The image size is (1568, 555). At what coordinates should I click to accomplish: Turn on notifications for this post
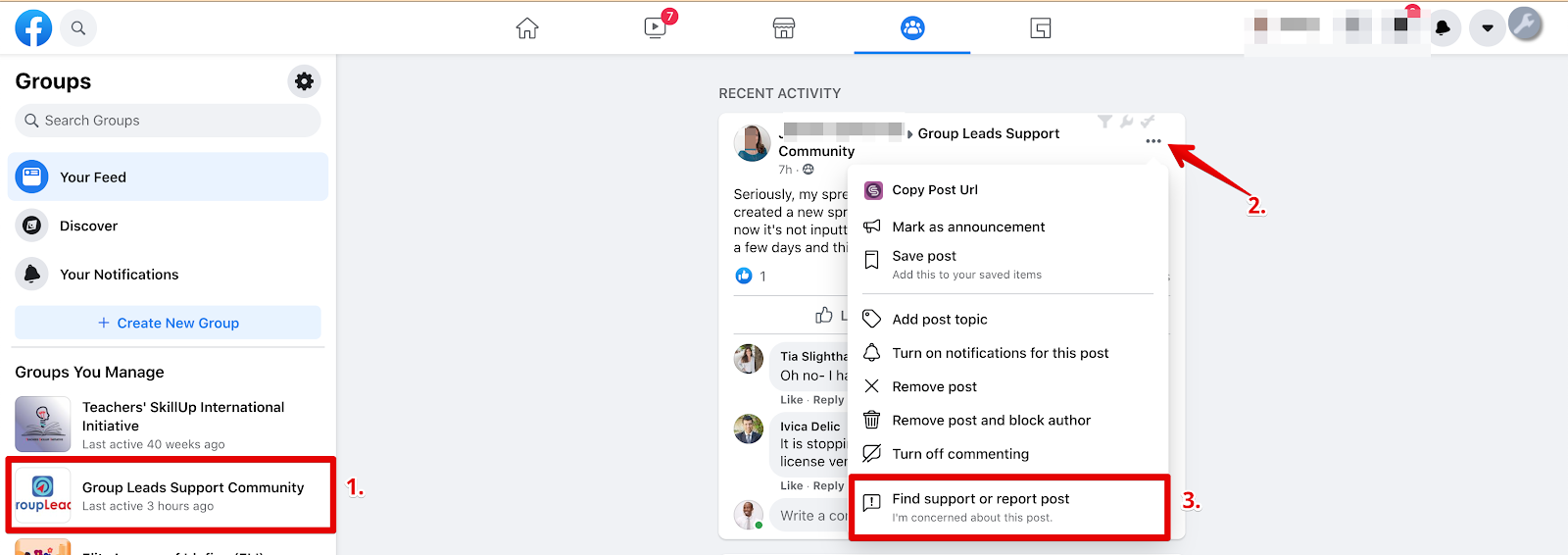[x=1008, y=353]
